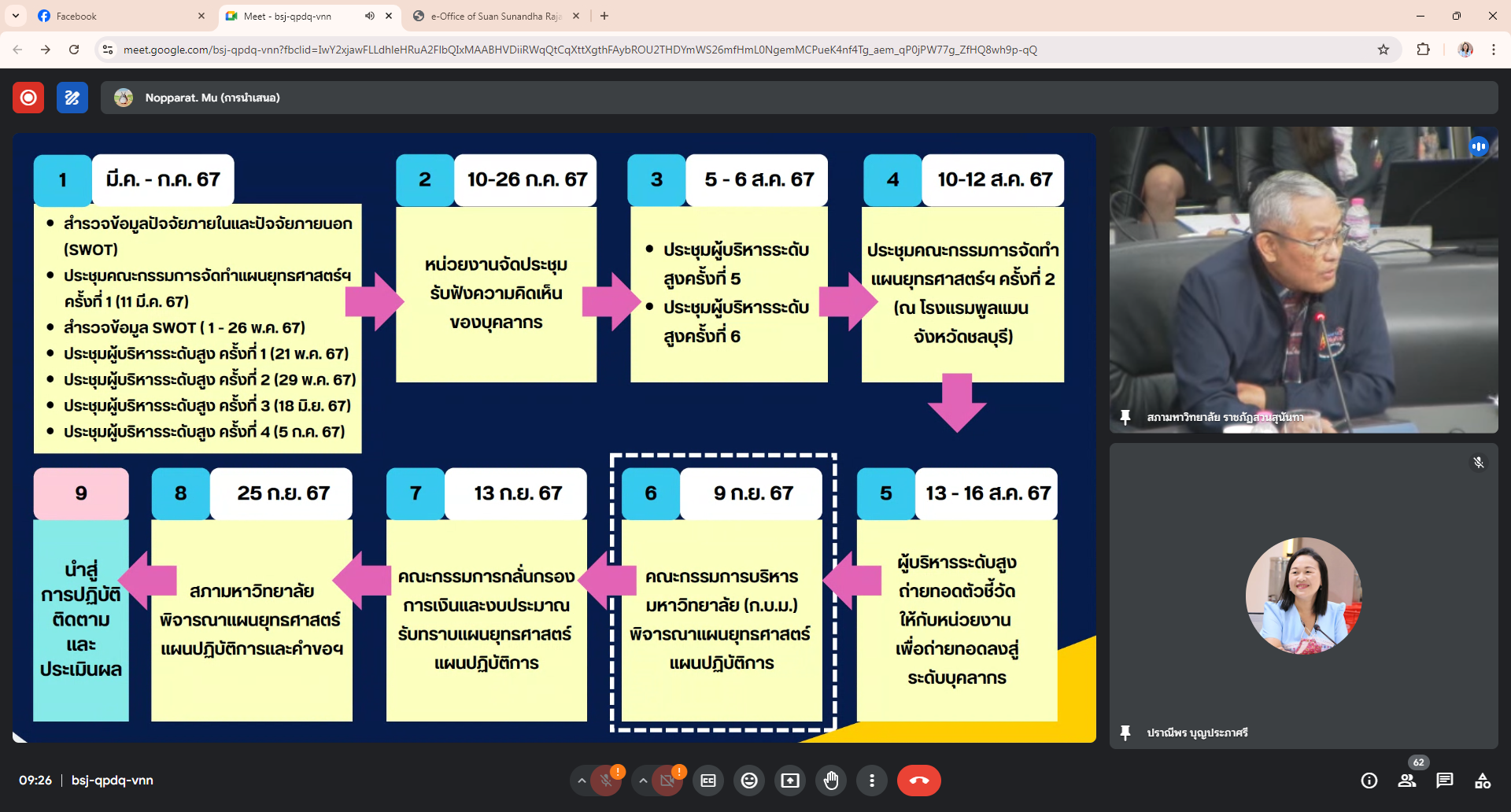This screenshot has width=1511, height=812.
Task: Expand the video settings arrow
Action: click(x=643, y=781)
